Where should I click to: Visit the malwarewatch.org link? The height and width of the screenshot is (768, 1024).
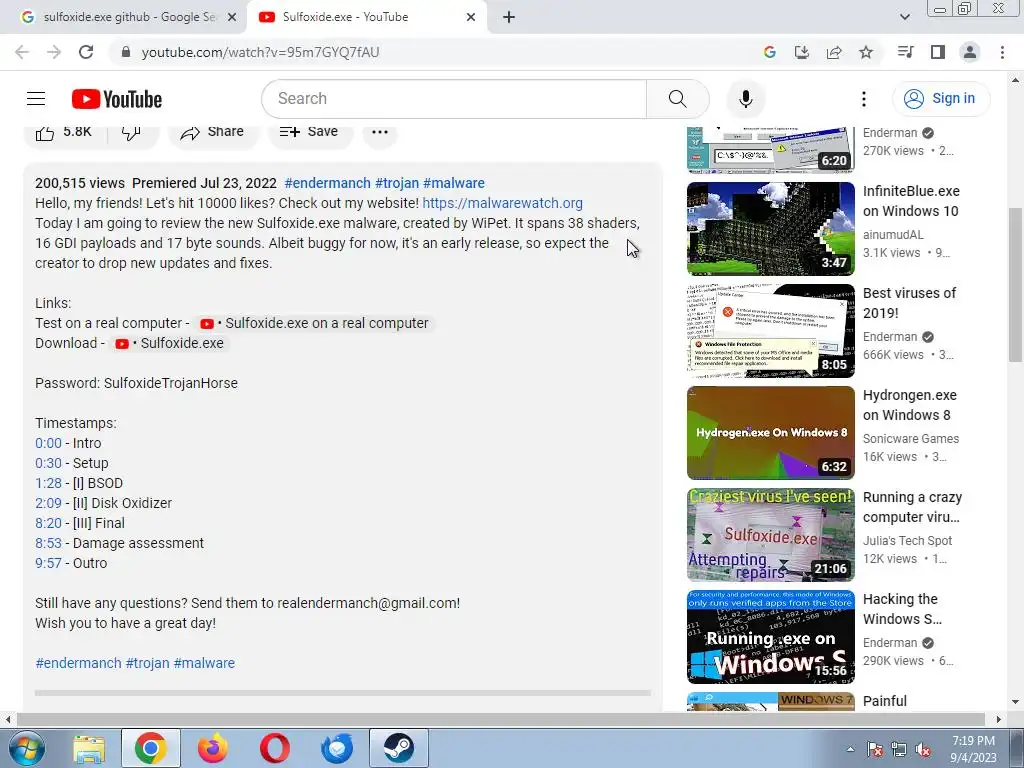click(502, 203)
